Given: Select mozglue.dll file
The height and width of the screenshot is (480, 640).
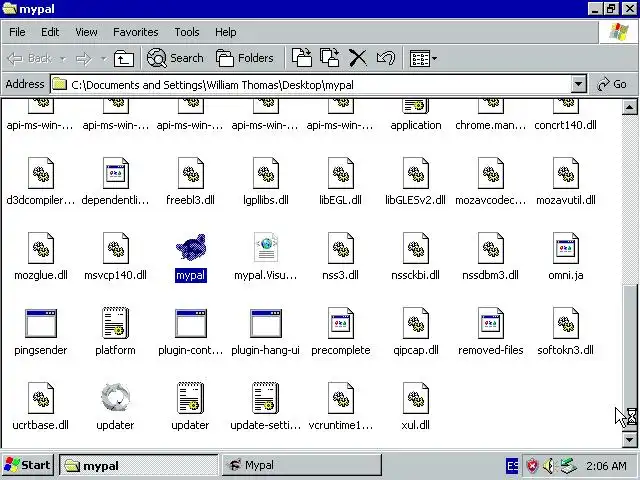Looking at the screenshot, I should (x=41, y=257).
